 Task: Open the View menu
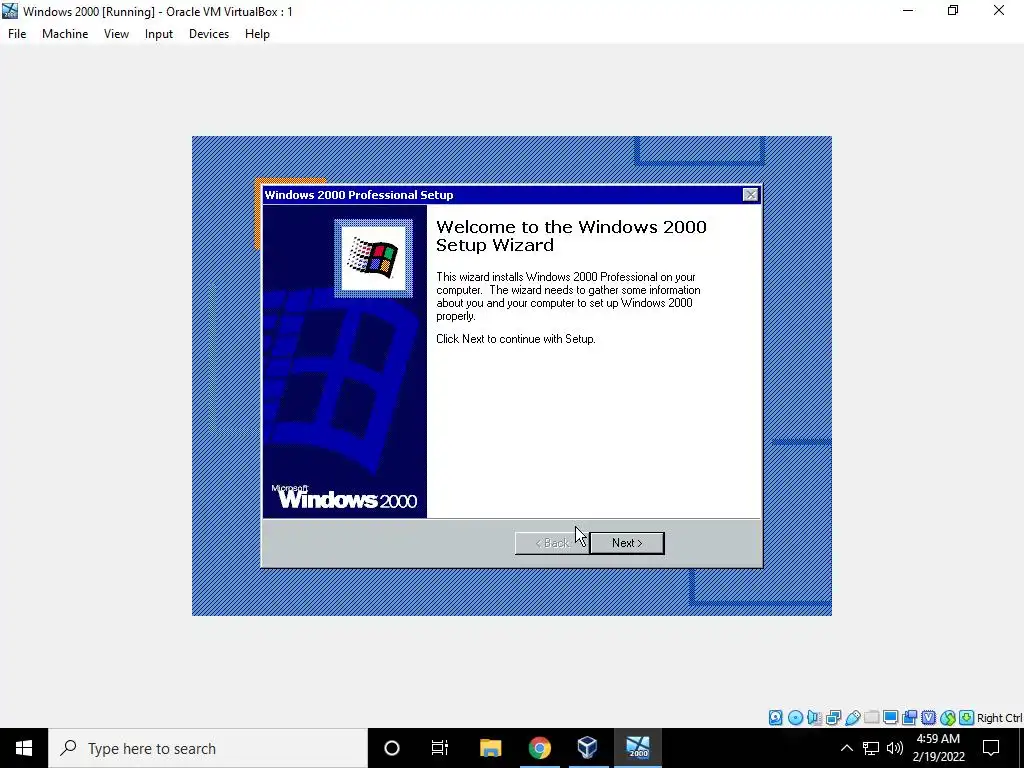click(x=116, y=34)
